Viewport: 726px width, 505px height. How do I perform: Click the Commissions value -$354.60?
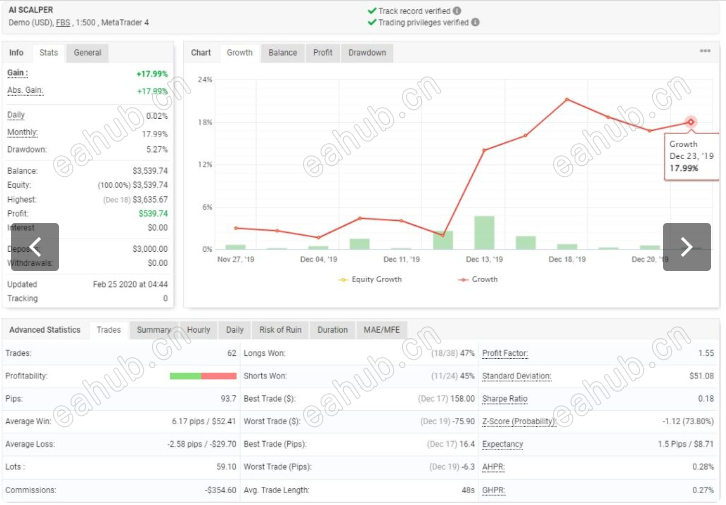(x=220, y=490)
